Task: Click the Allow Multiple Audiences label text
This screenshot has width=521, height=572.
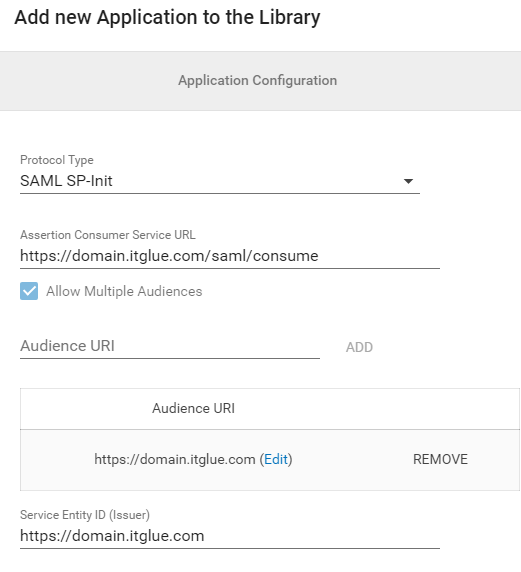Action: (124, 291)
